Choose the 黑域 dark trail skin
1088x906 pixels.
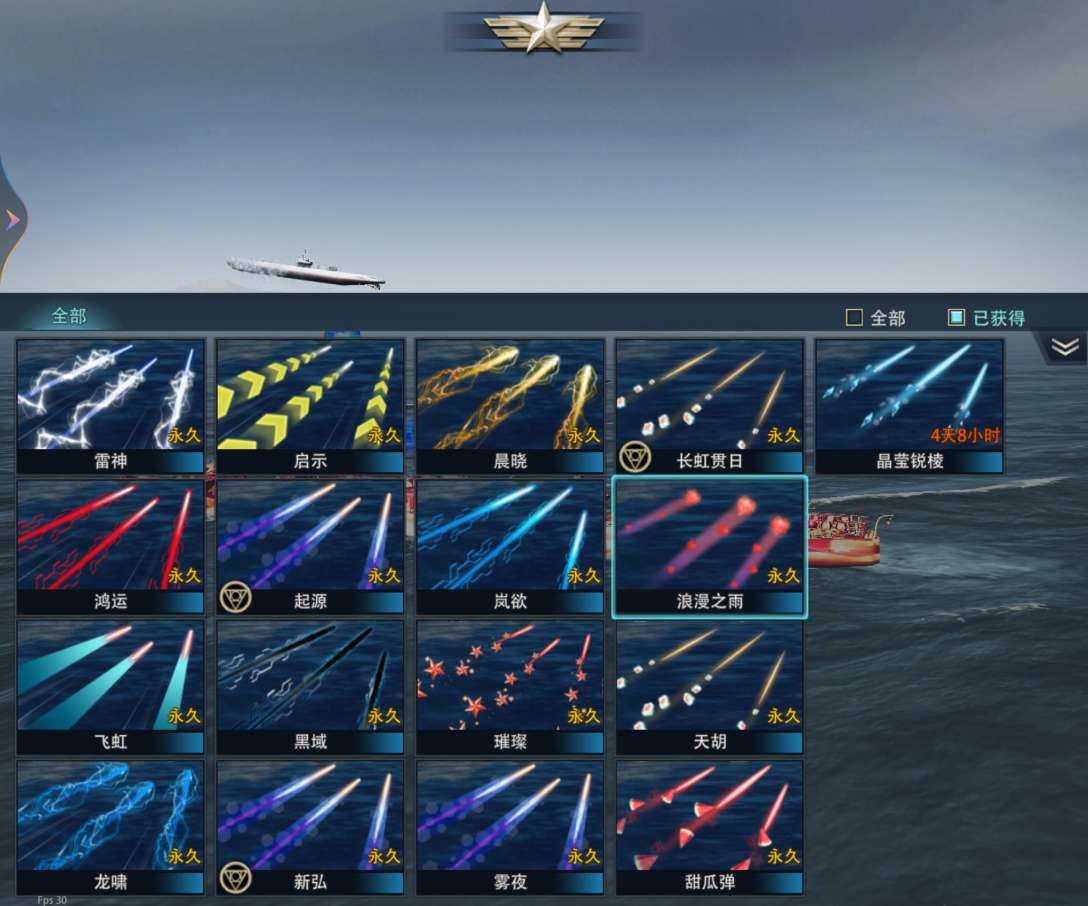pyautogui.click(x=310, y=687)
